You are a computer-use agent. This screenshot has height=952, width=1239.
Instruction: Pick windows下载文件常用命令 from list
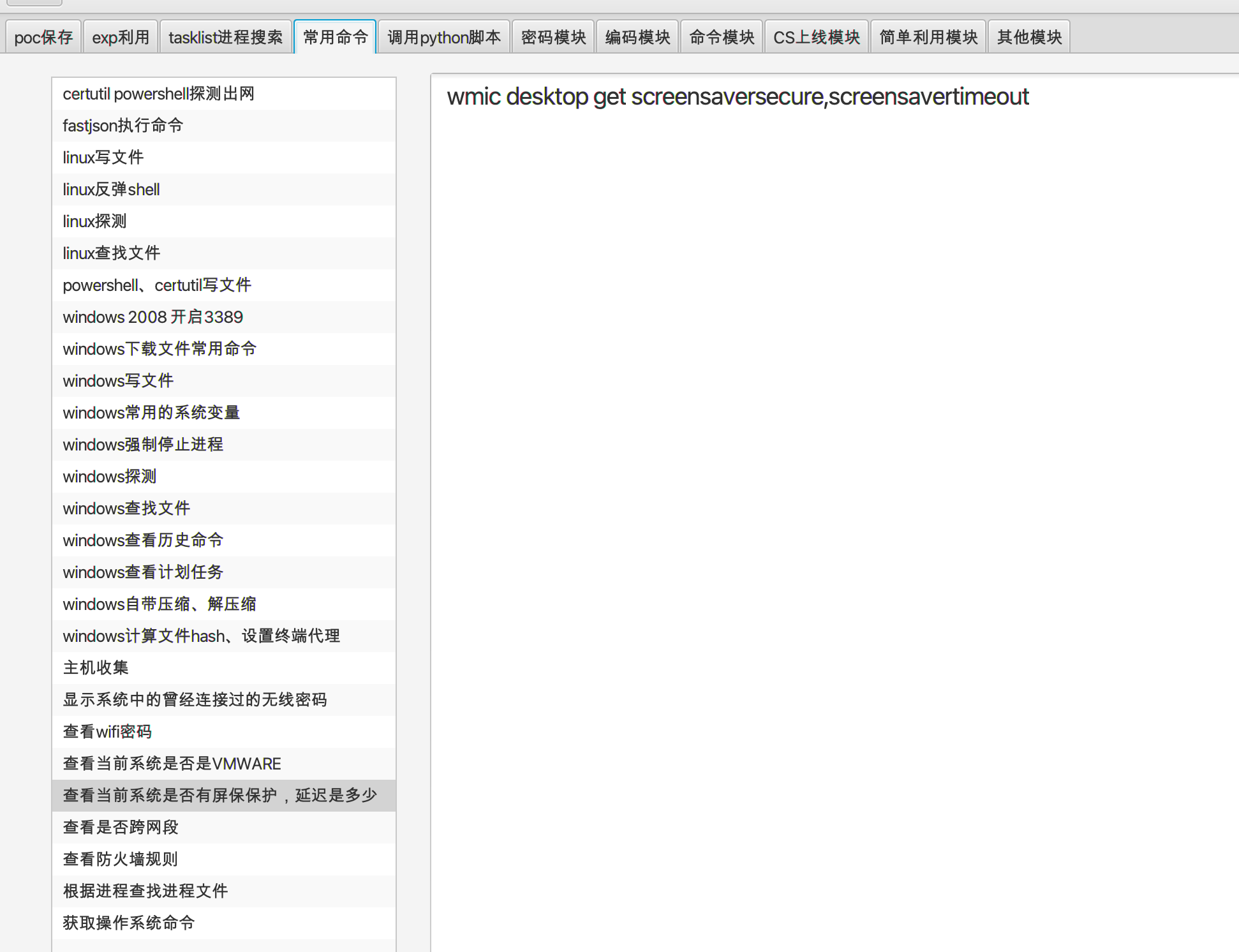pyautogui.click(x=160, y=349)
